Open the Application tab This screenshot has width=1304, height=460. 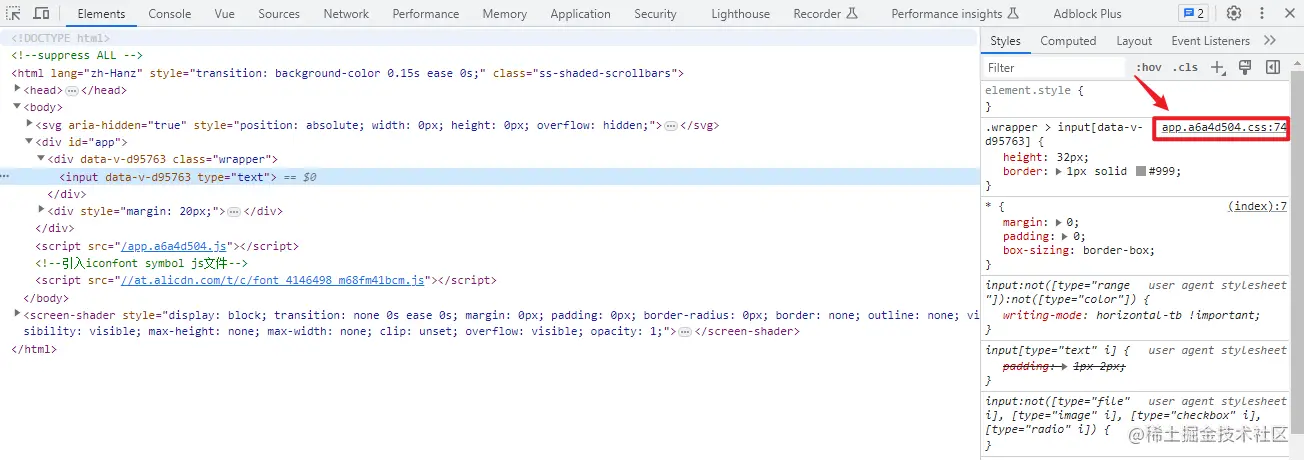[580, 14]
